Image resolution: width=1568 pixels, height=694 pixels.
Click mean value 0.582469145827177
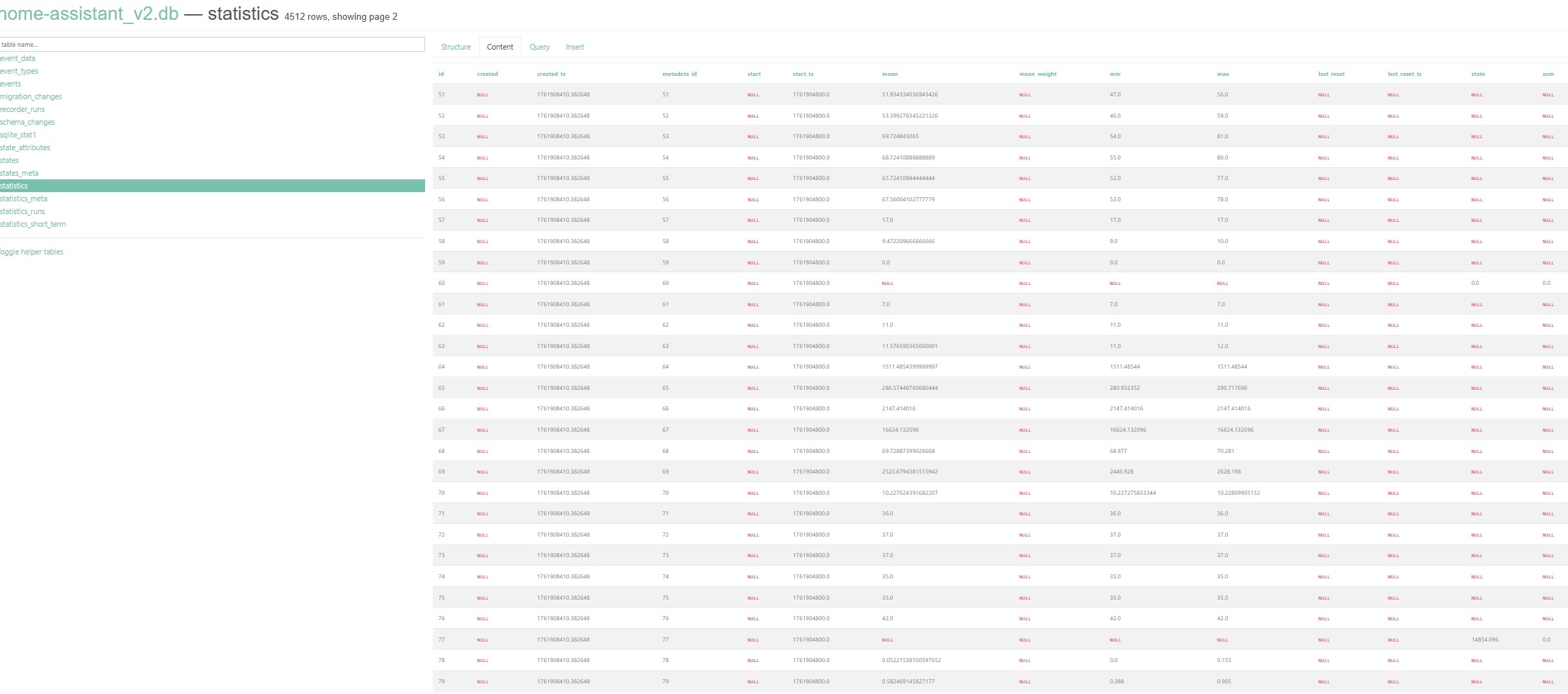pyautogui.click(x=908, y=681)
